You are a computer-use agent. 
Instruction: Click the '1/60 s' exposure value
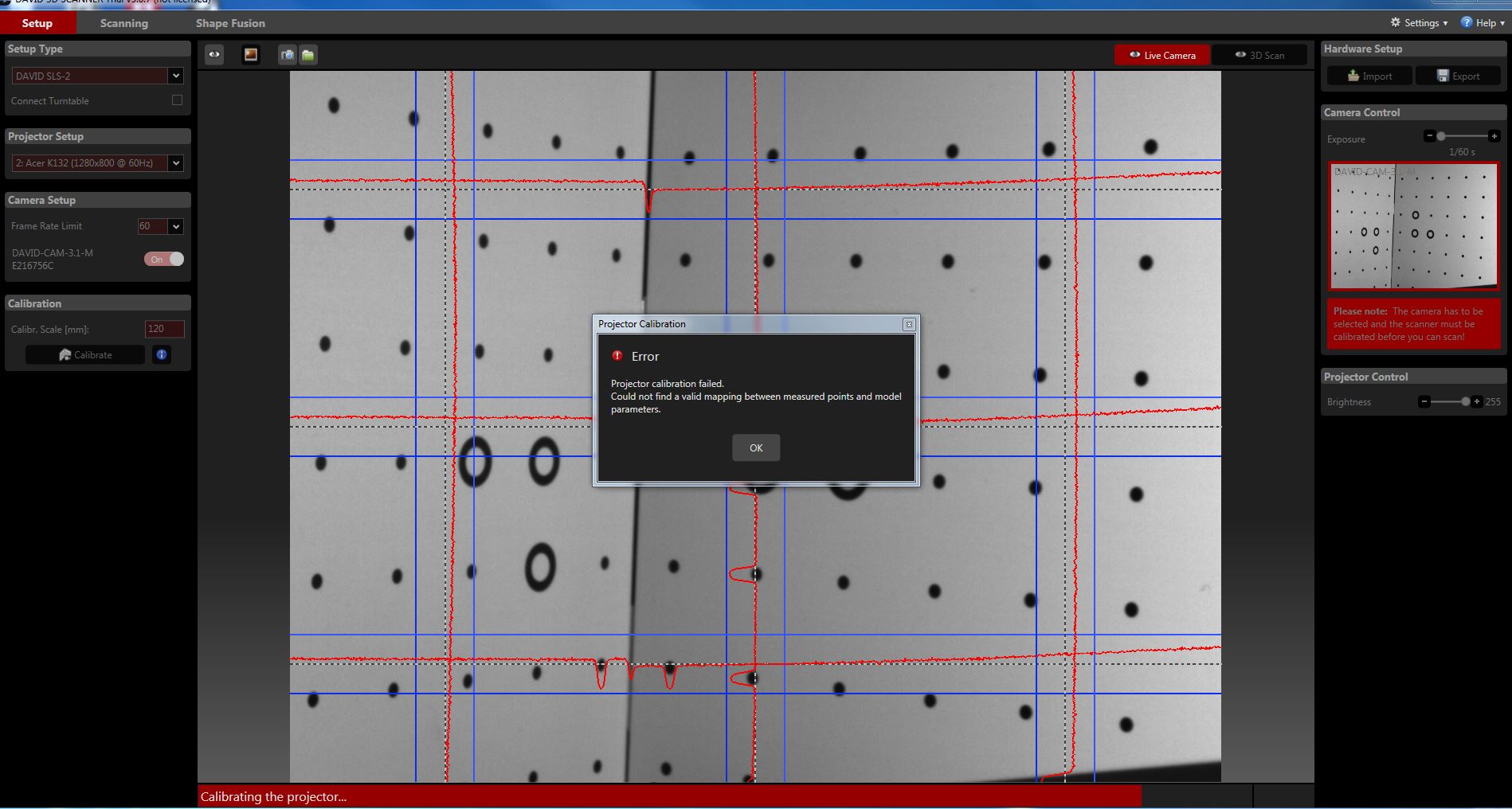tap(1462, 151)
